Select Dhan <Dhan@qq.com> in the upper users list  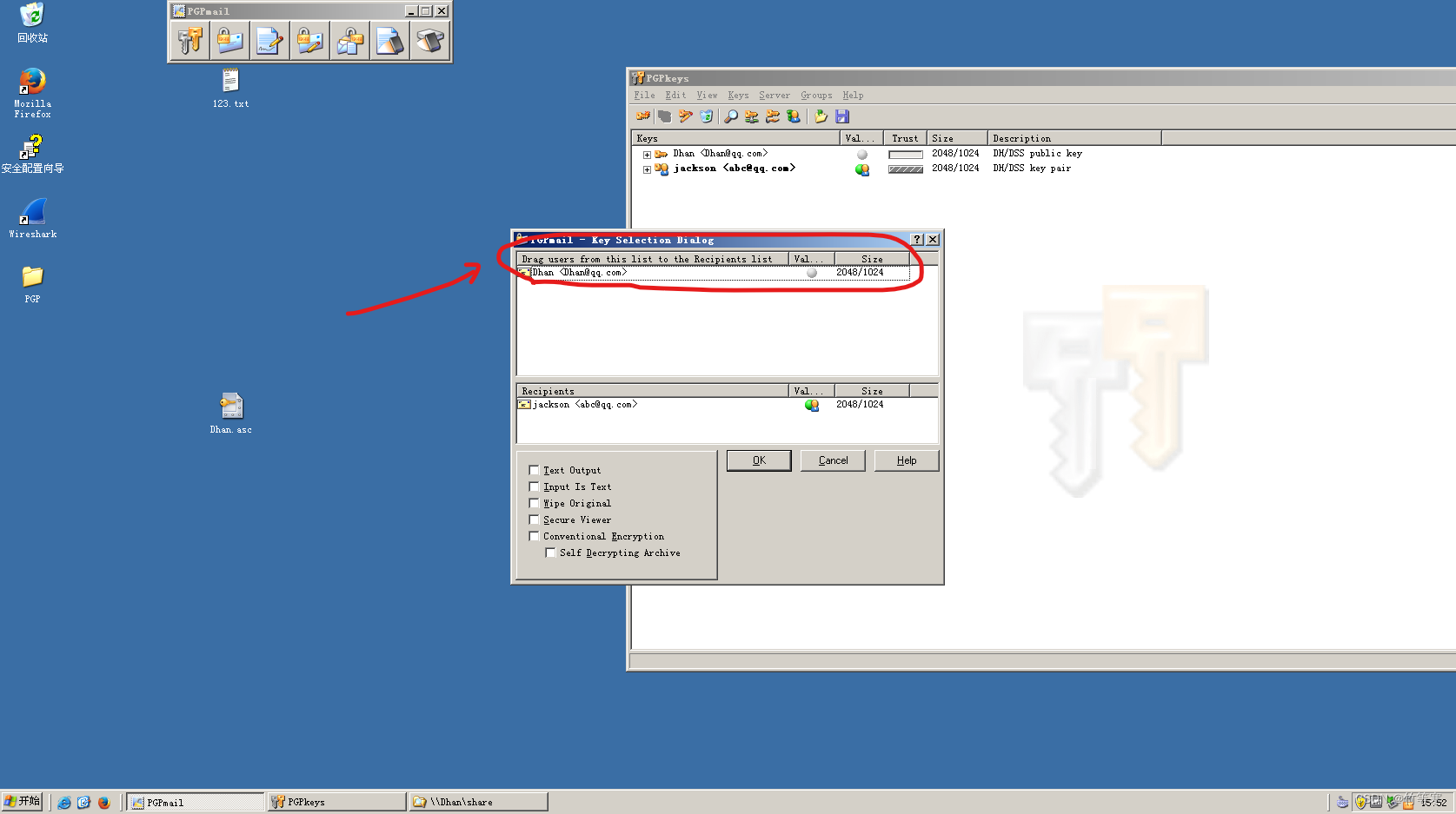(713, 273)
